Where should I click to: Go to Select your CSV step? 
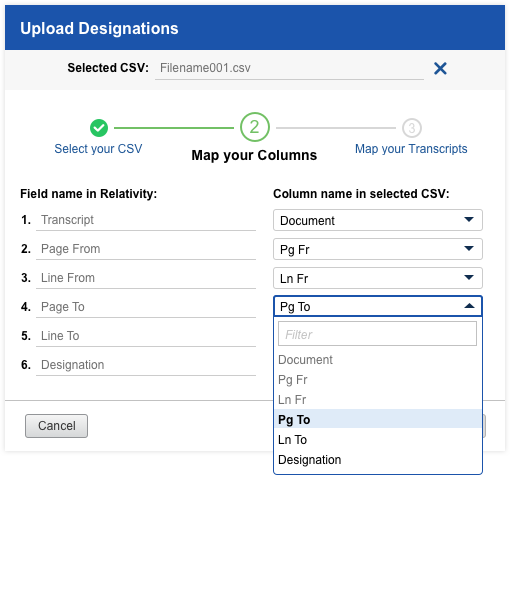tap(98, 149)
